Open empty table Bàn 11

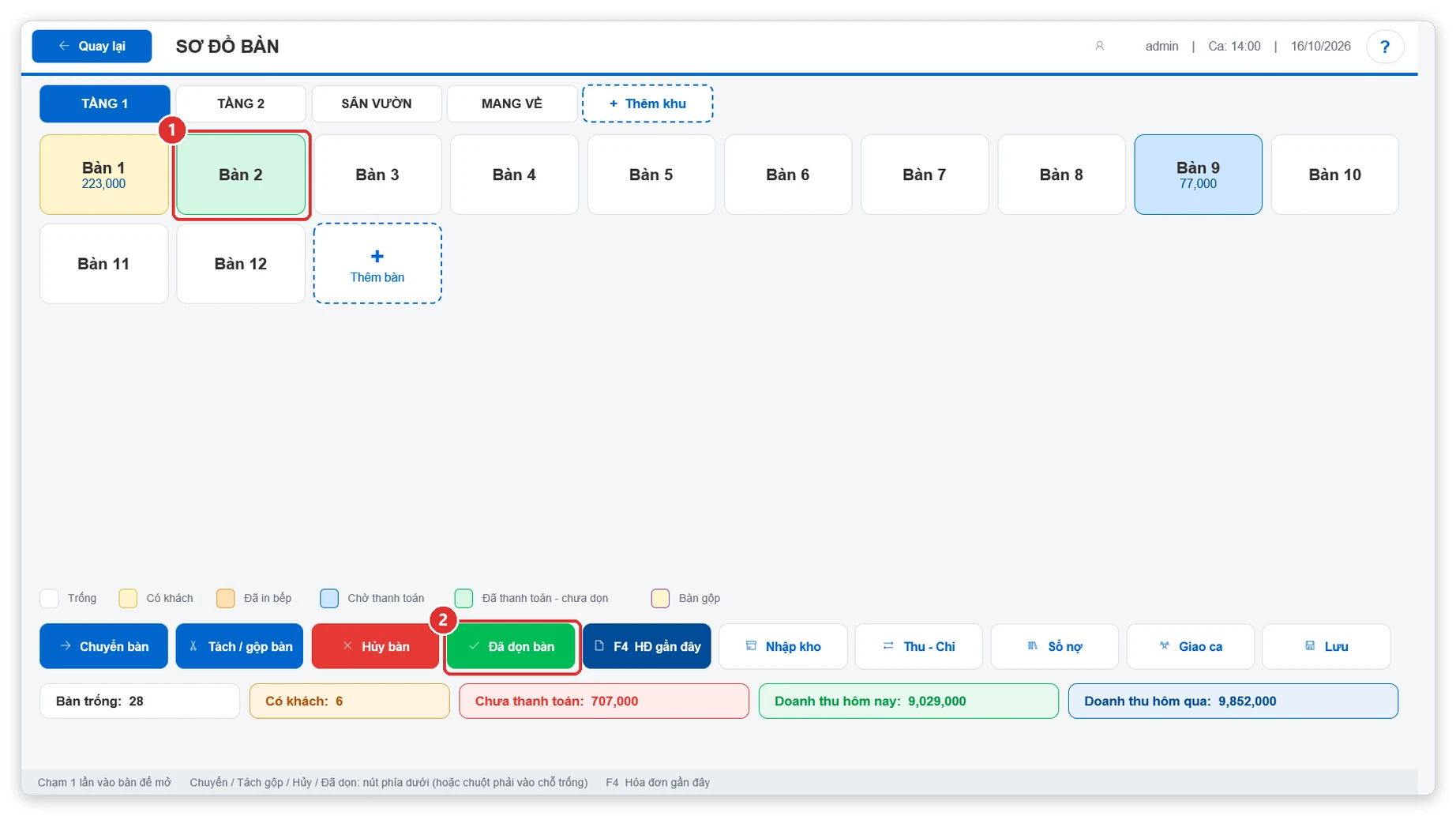coord(104,264)
